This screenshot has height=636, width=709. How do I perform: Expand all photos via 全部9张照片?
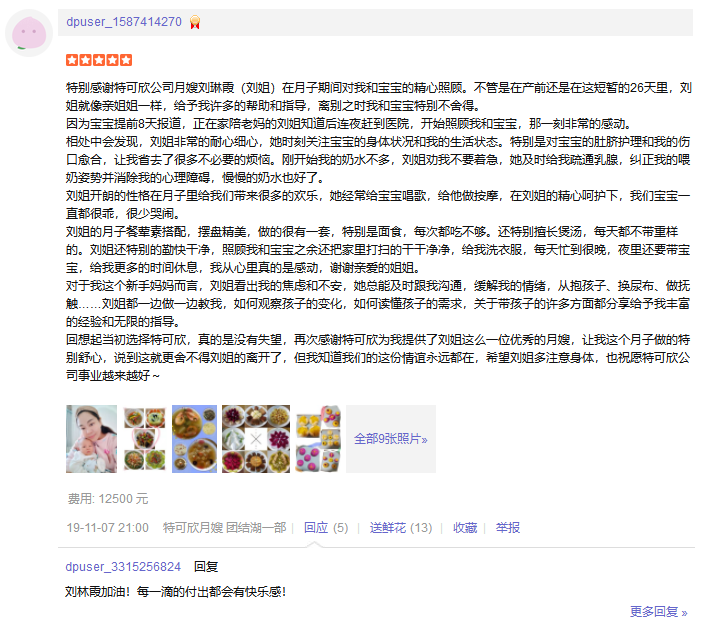(391, 439)
